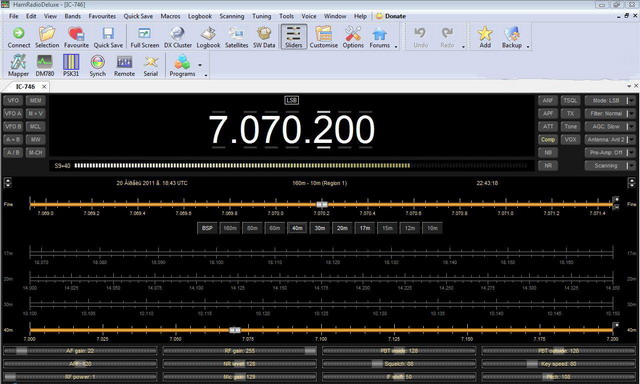Toggle the Comp compression button
Image resolution: width=640 pixels, height=384 pixels.
[548, 140]
